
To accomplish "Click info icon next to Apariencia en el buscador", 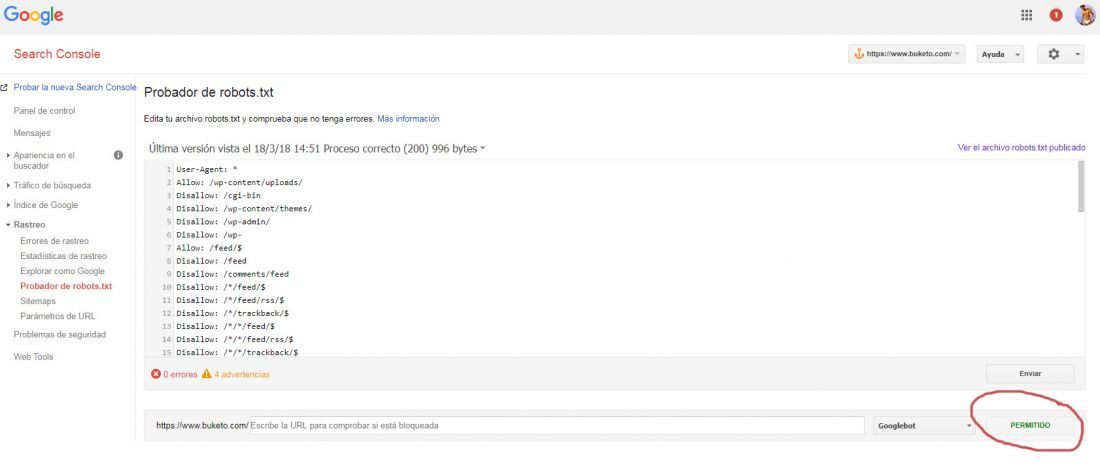I will pos(119,155).
